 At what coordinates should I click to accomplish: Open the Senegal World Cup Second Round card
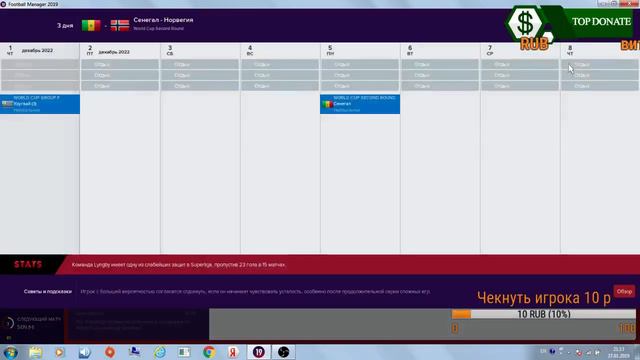tap(360, 104)
